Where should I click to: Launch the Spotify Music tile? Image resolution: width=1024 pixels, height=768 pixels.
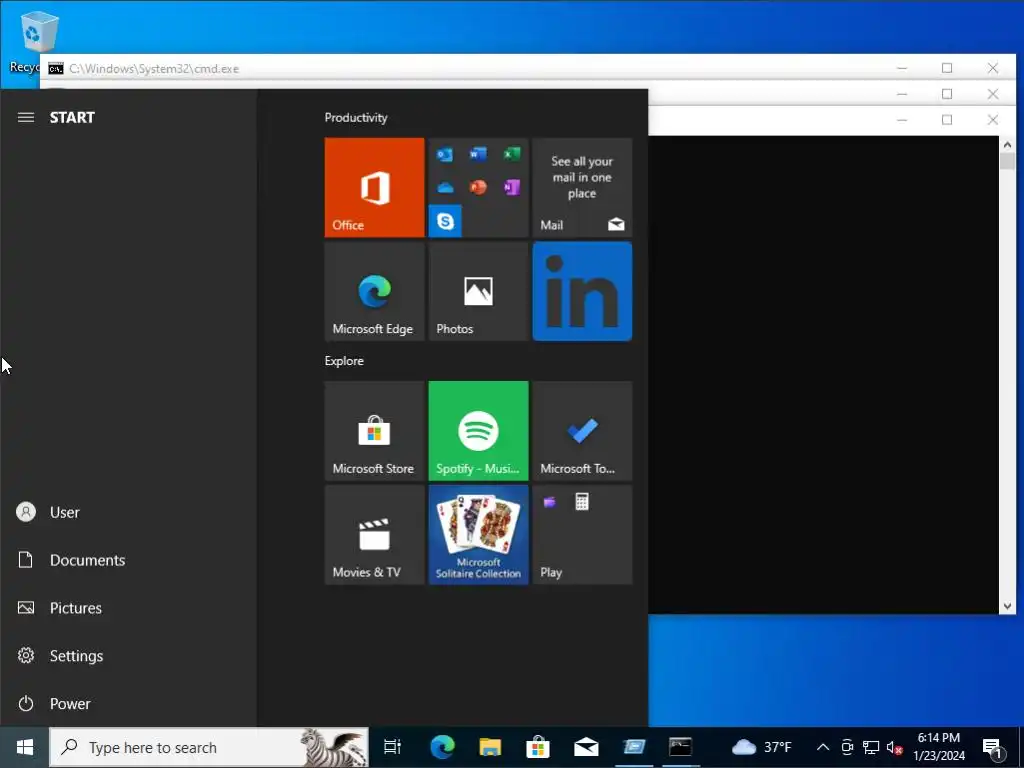point(478,431)
